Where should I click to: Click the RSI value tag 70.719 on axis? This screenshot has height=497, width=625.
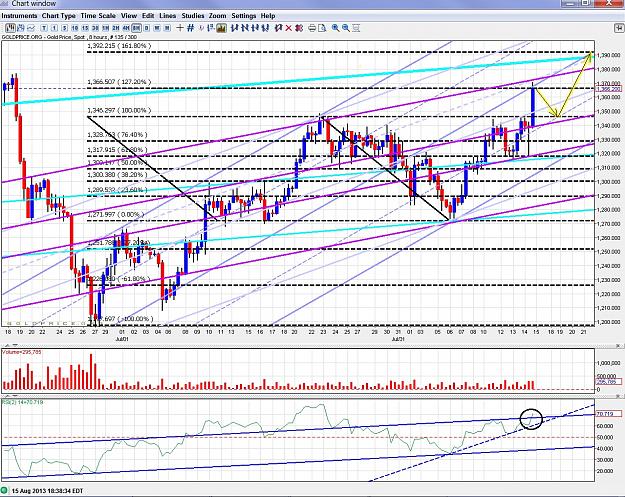click(609, 414)
